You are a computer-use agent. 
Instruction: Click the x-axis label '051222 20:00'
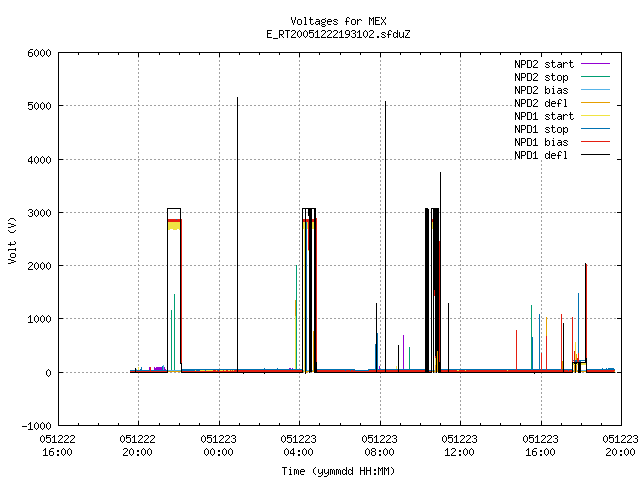click(x=138, y=446)
